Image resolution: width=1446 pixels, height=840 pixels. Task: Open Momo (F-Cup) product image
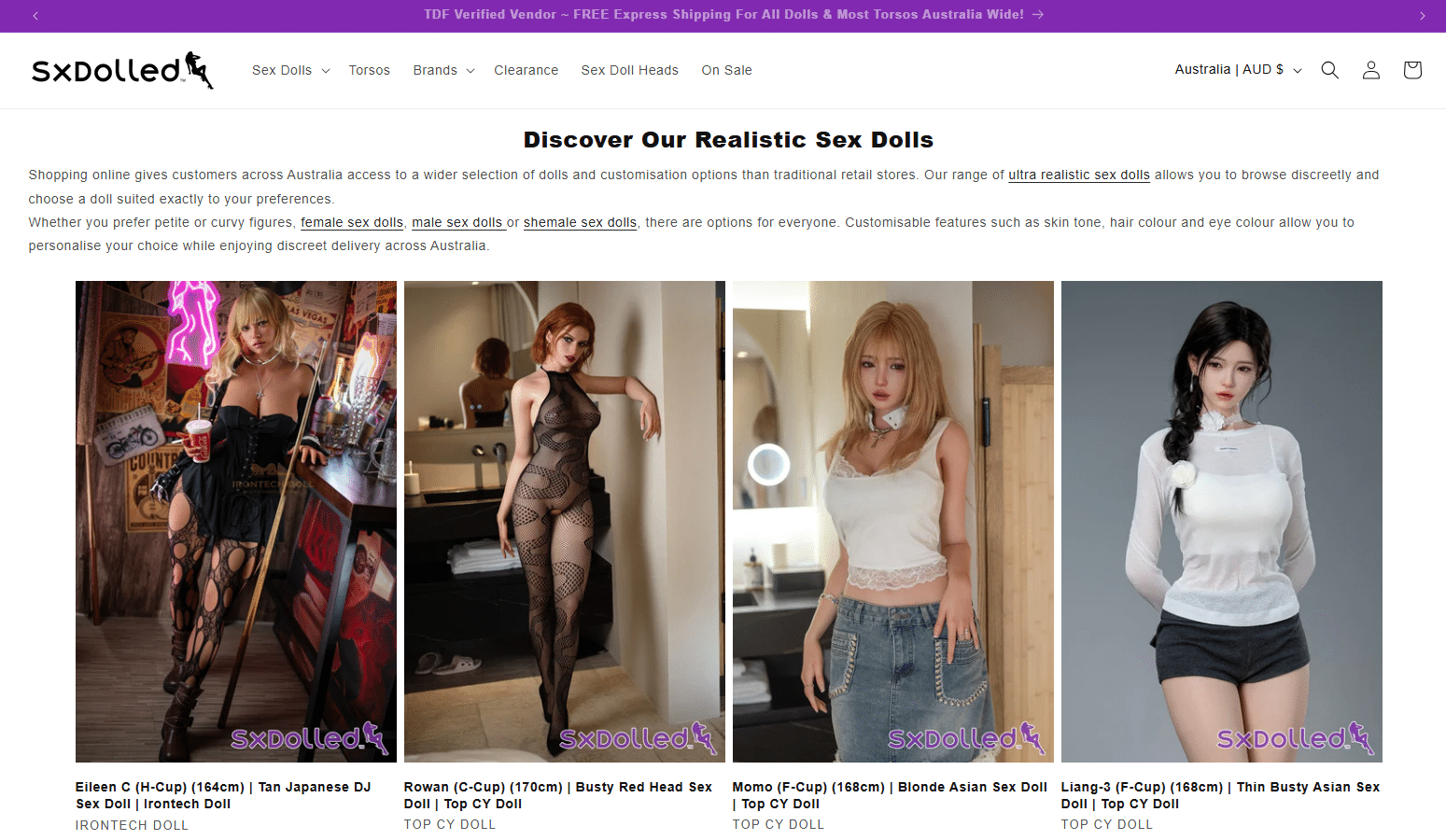pos(893,522)
